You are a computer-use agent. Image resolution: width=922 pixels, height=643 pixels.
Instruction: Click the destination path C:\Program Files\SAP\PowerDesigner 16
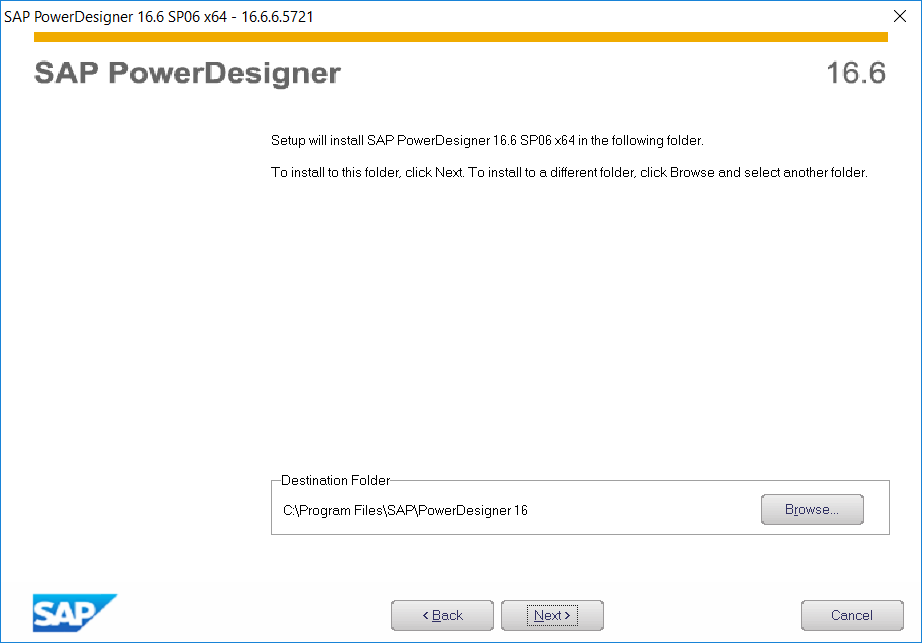click(405, 510)
